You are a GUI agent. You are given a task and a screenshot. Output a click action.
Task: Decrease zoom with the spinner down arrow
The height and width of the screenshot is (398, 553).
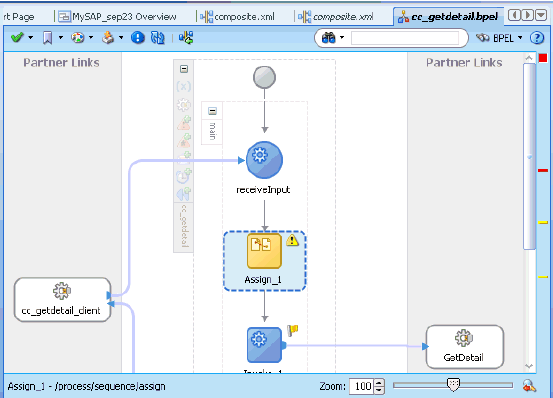[x=379, y=390]
